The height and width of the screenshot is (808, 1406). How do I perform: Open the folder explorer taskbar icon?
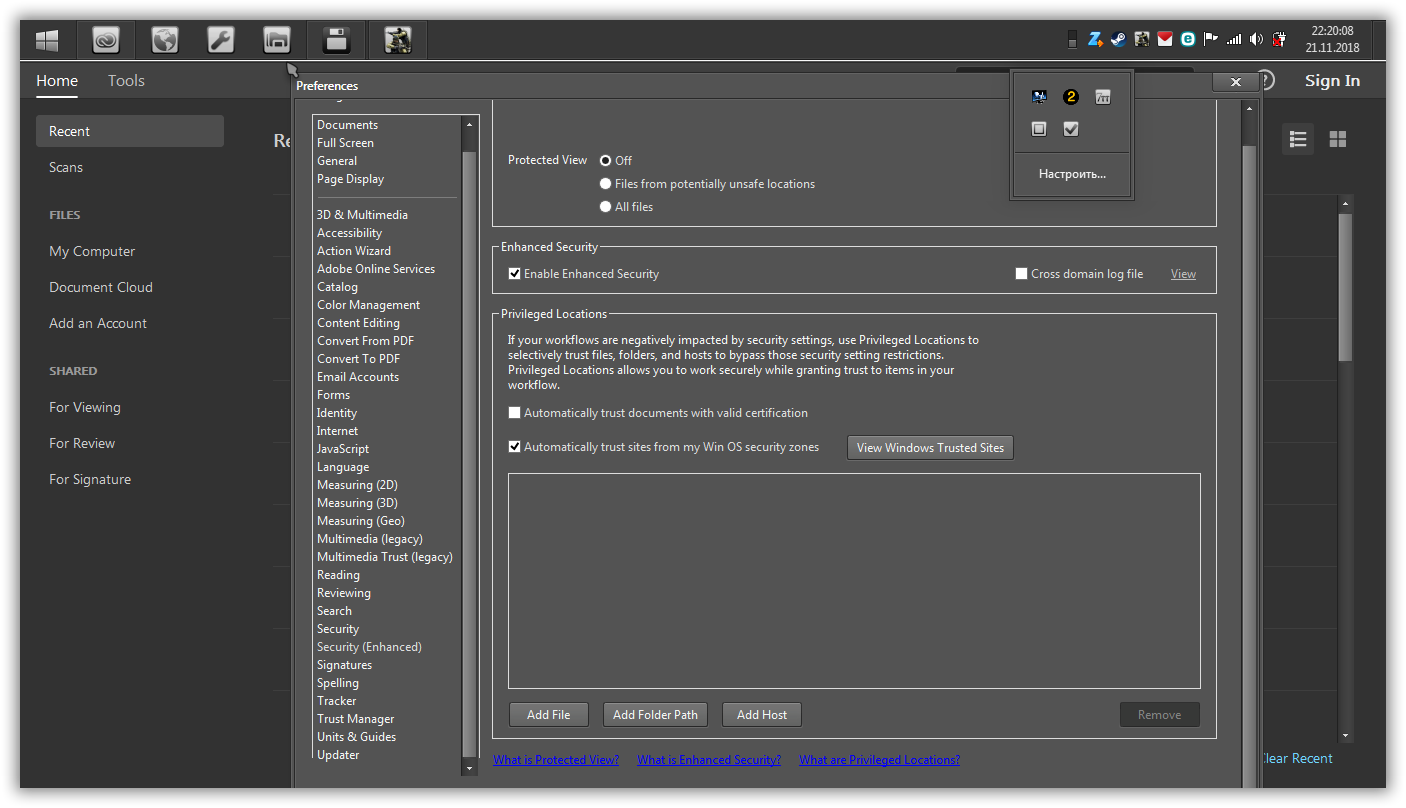pos(277,40)
